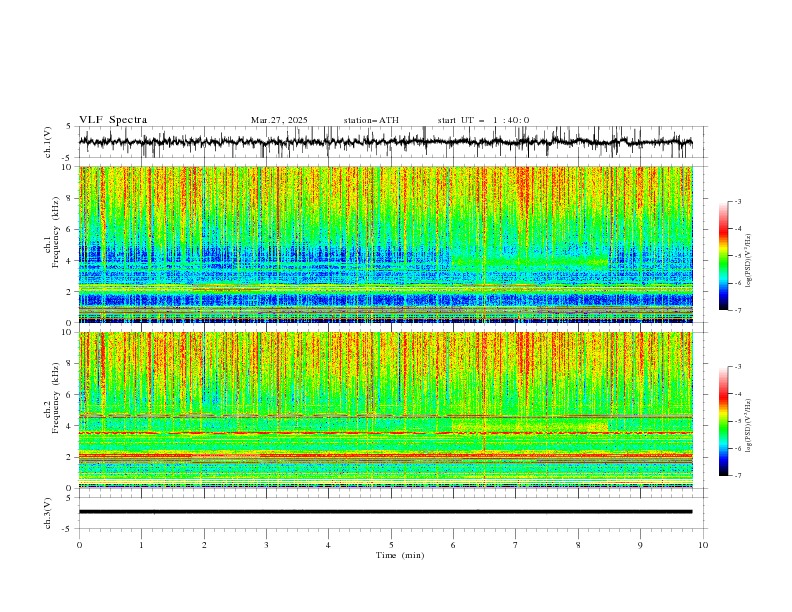Click the 'station=ATH' label
Viewport: 792px width, 612px height.
pyautogui.click(x=371, y=120)
